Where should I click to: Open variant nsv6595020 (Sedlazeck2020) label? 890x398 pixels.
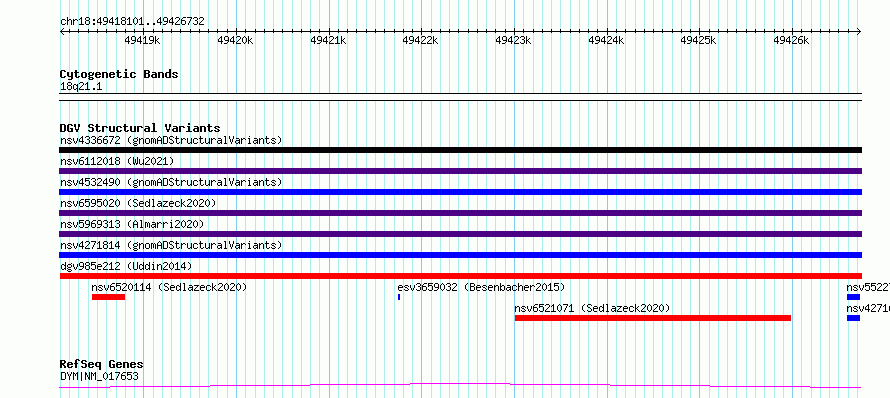point(138,203)
